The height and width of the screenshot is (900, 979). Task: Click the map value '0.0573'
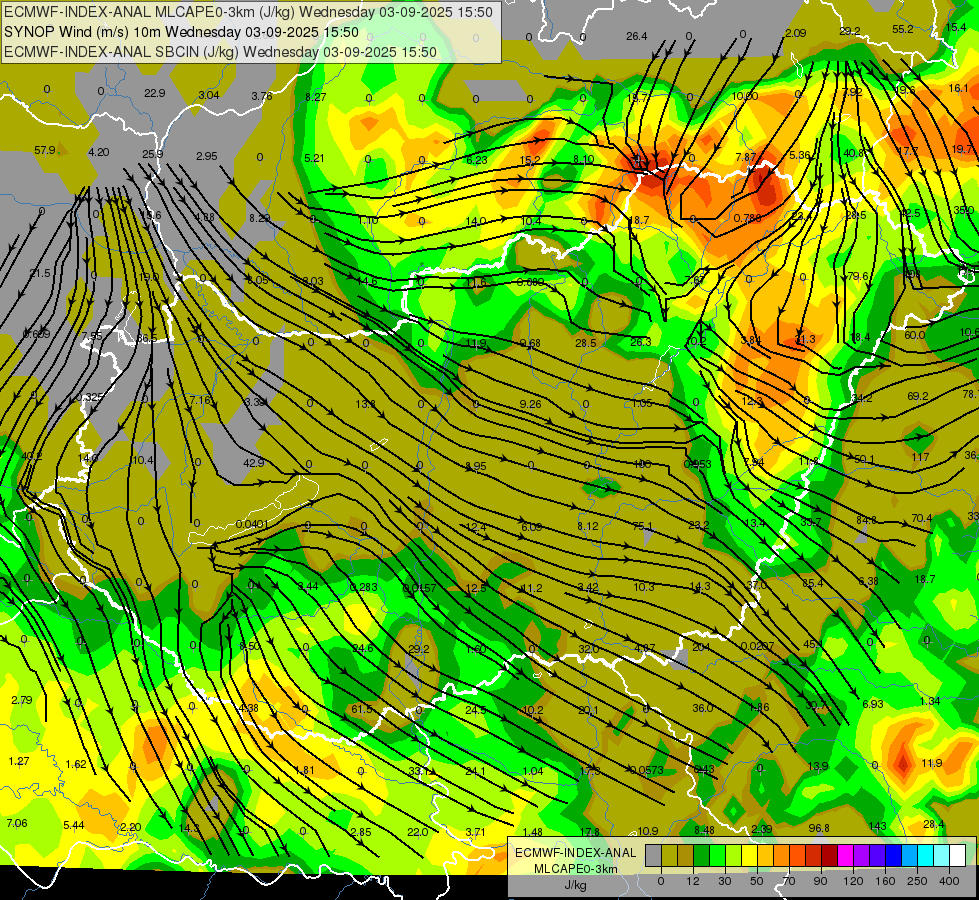[x=647, y=769]
